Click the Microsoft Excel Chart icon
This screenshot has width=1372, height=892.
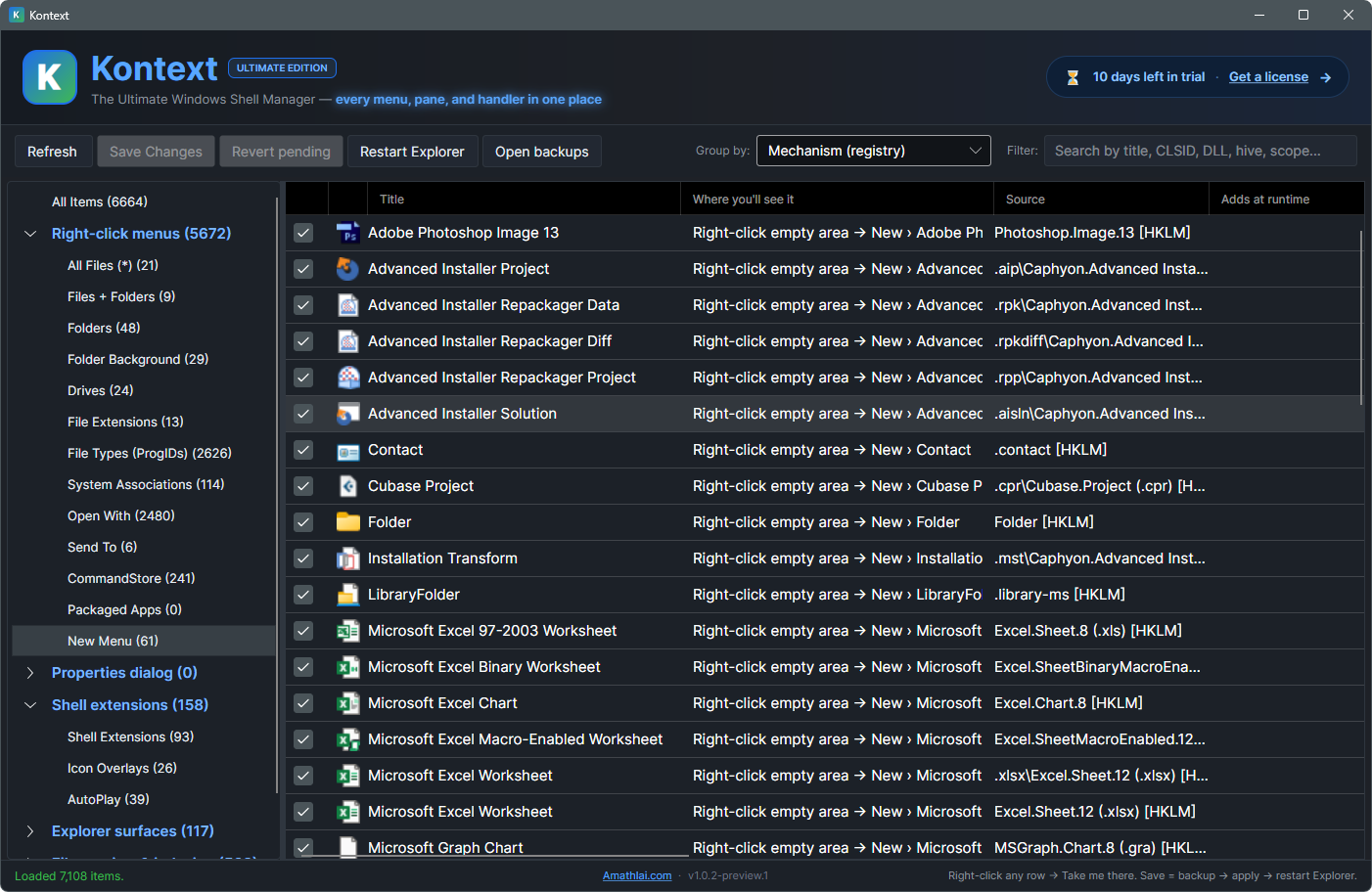point(347,703)
